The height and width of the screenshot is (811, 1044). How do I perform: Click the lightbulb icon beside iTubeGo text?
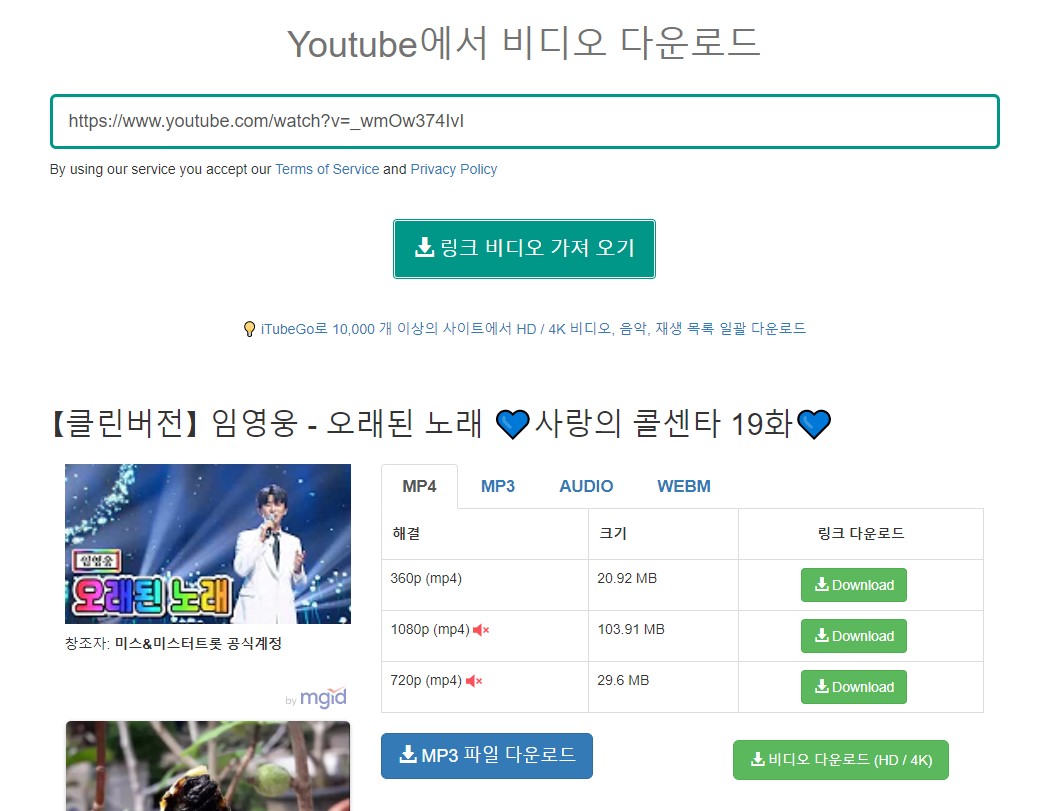pos(249,329)
